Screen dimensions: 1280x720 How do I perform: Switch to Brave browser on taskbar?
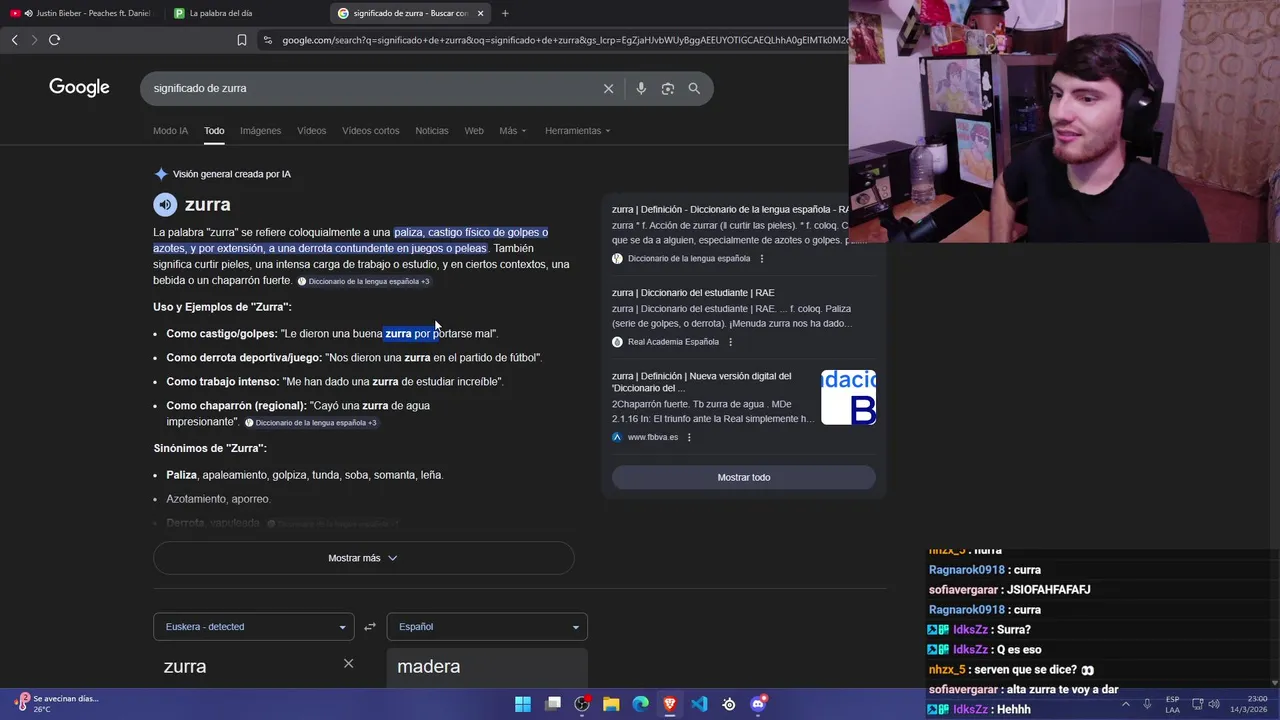670,704
